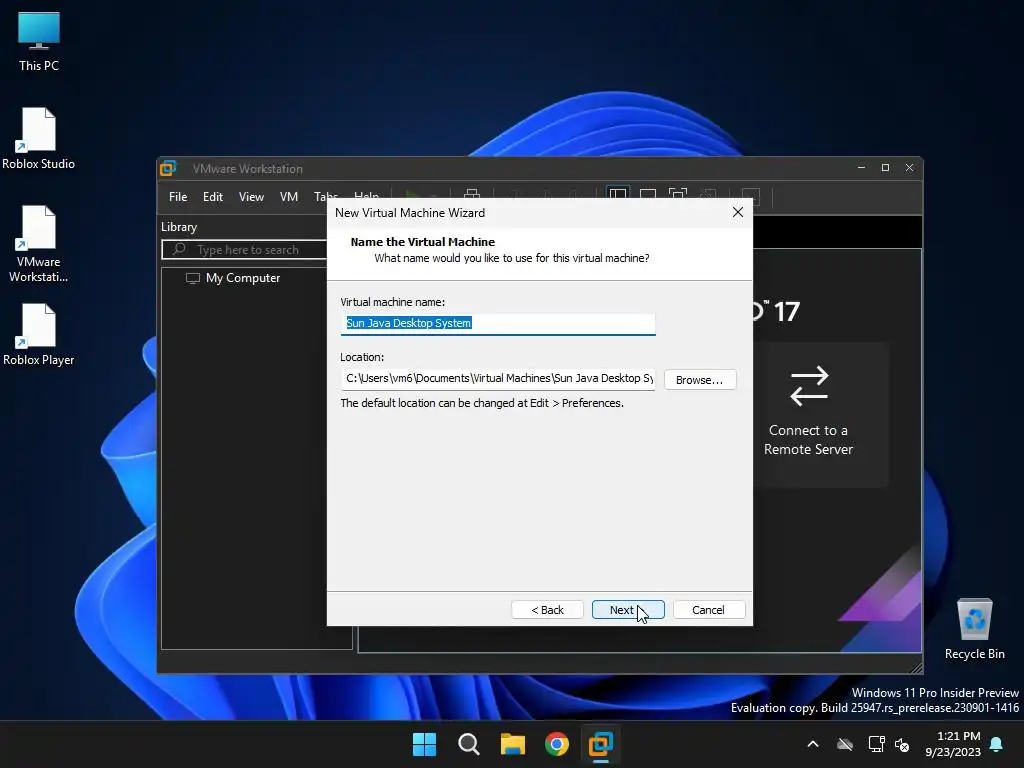Screen dimensions: 1024x768
Task: Open the File menu
Action: [x=178, y=197]
